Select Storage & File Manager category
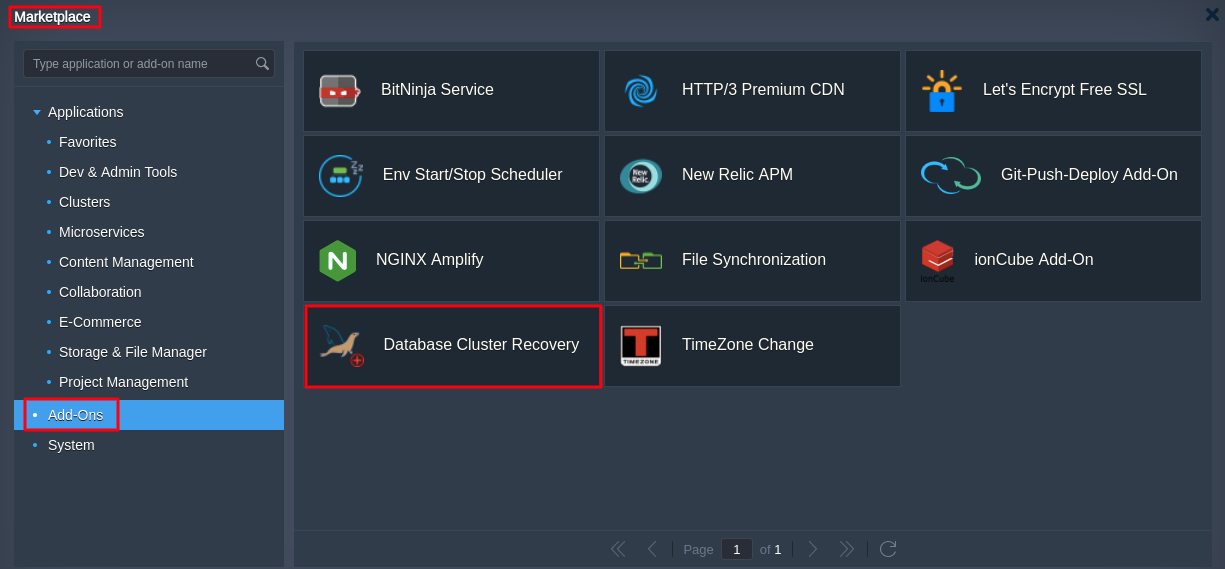1225x569 pixels. 133,352
